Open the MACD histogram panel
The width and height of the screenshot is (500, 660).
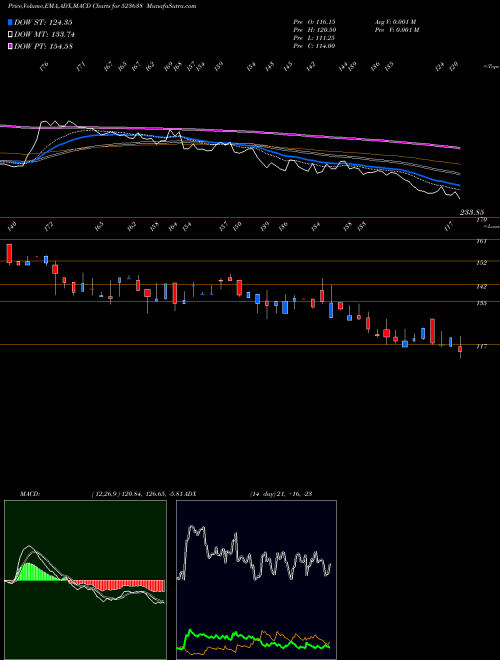pos(85,580)
